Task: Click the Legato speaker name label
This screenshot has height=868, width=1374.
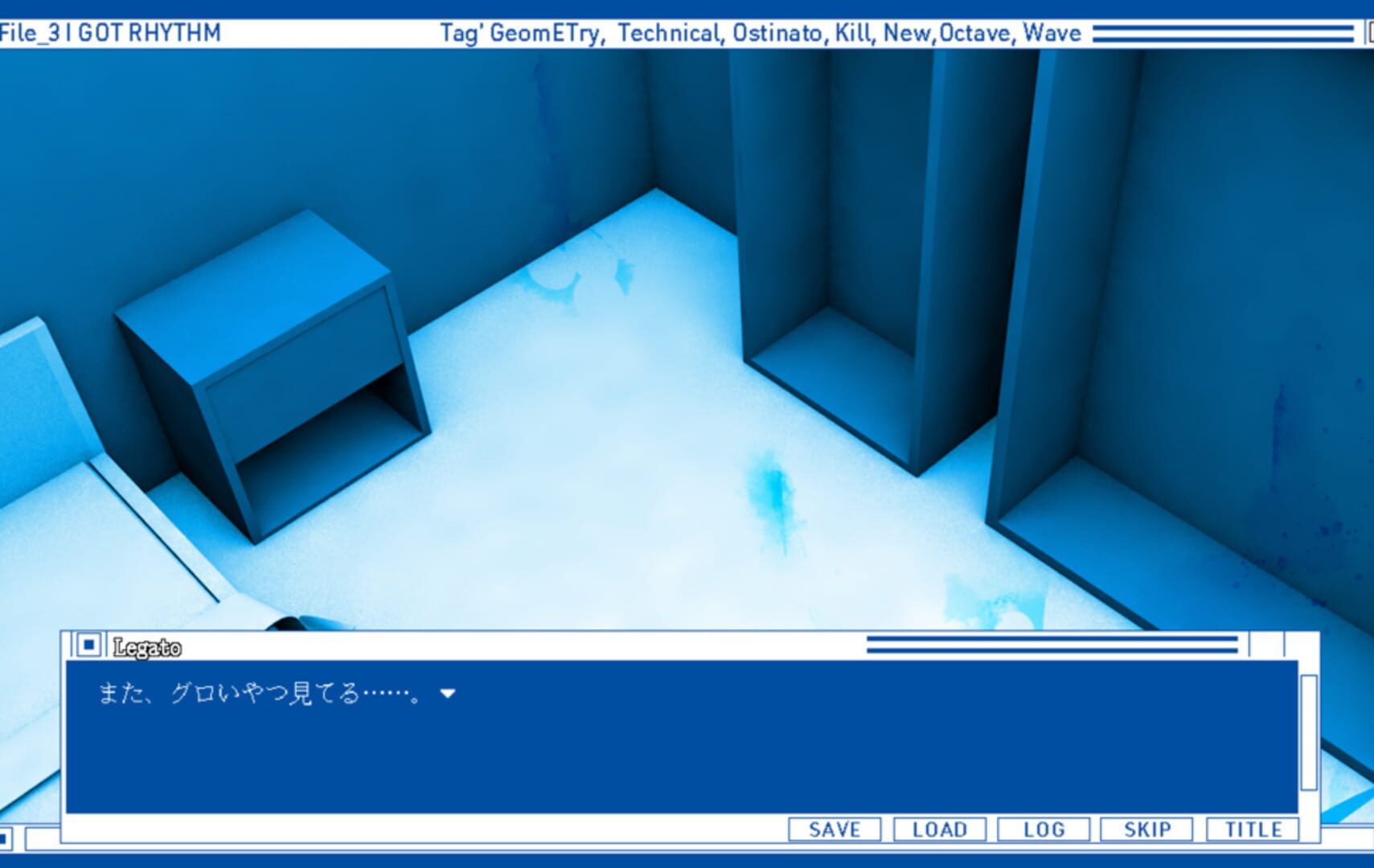Action: pyautogui.click(x=147, y=648)
